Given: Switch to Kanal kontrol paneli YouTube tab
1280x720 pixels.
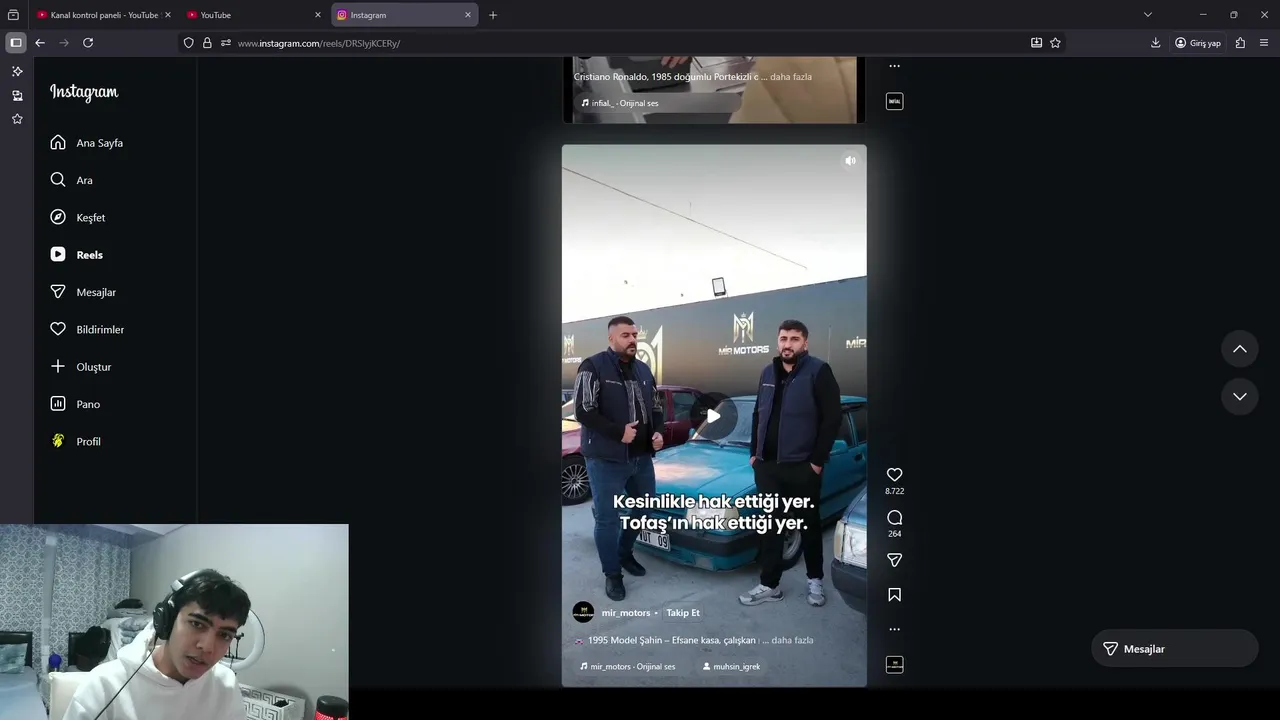Looking at the screenshot, I should (x=104, y=15).
